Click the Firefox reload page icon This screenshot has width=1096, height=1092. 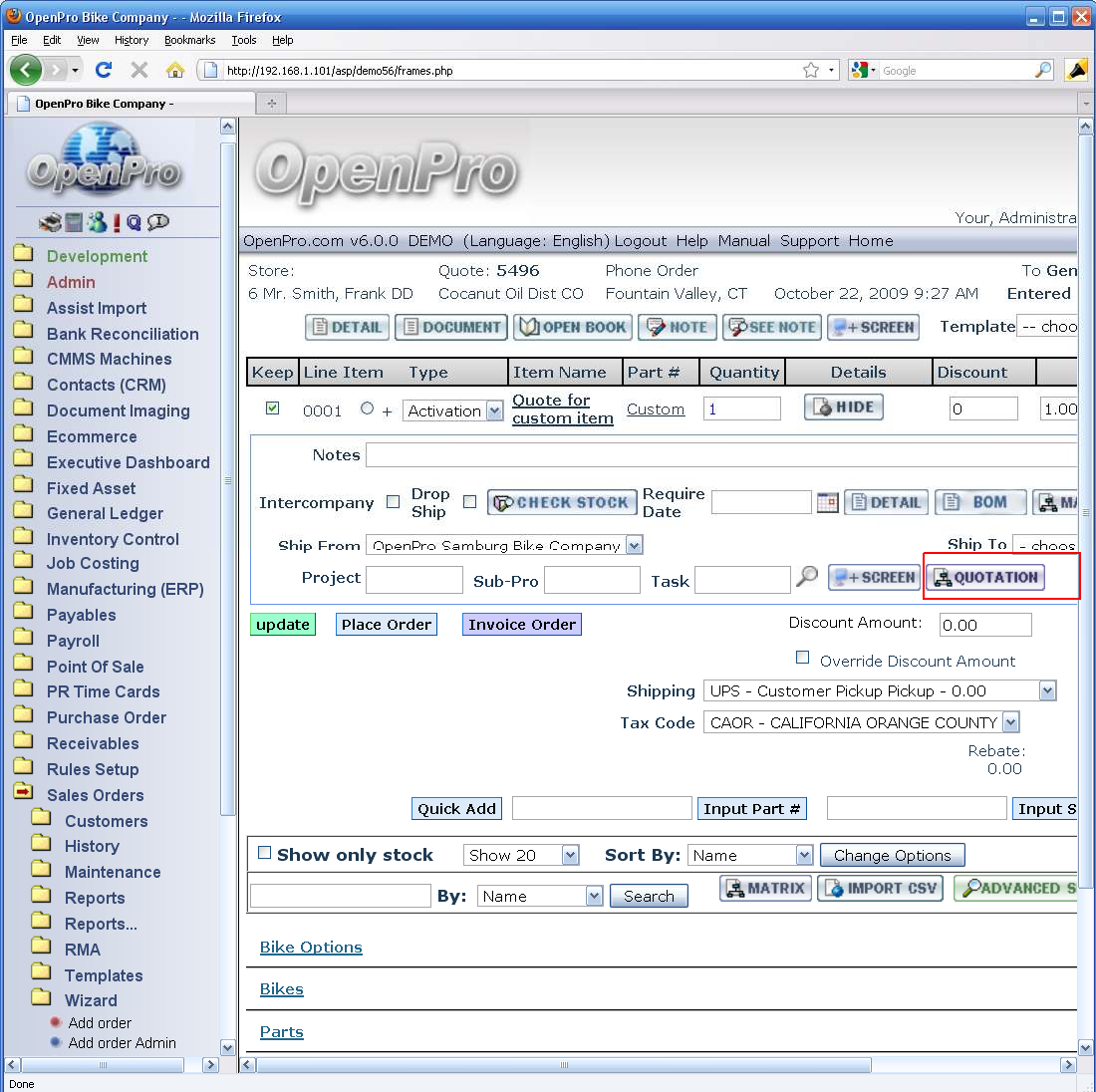(x=103, y=70)
